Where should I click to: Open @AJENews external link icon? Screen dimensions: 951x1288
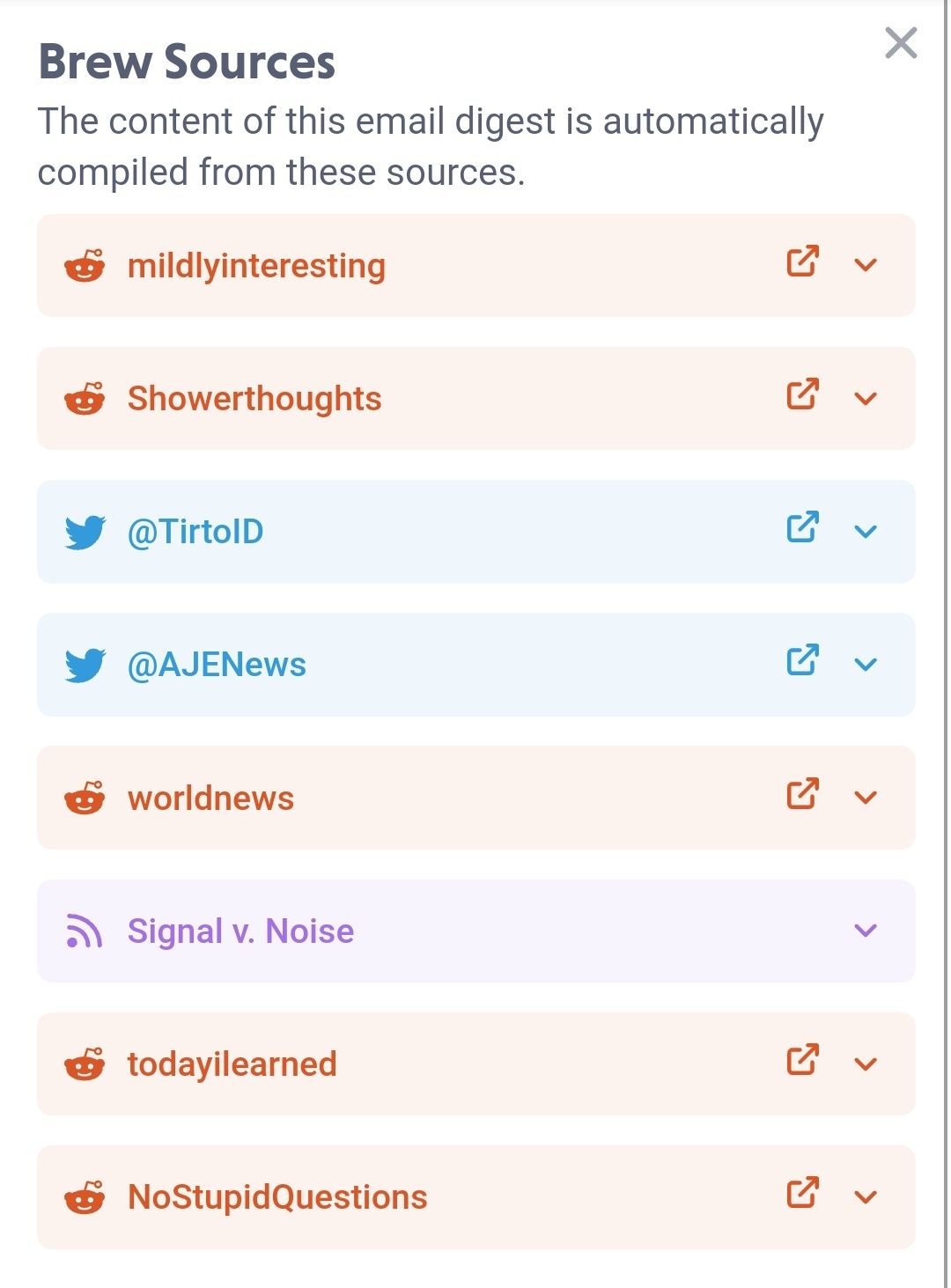tap(802, 660)
